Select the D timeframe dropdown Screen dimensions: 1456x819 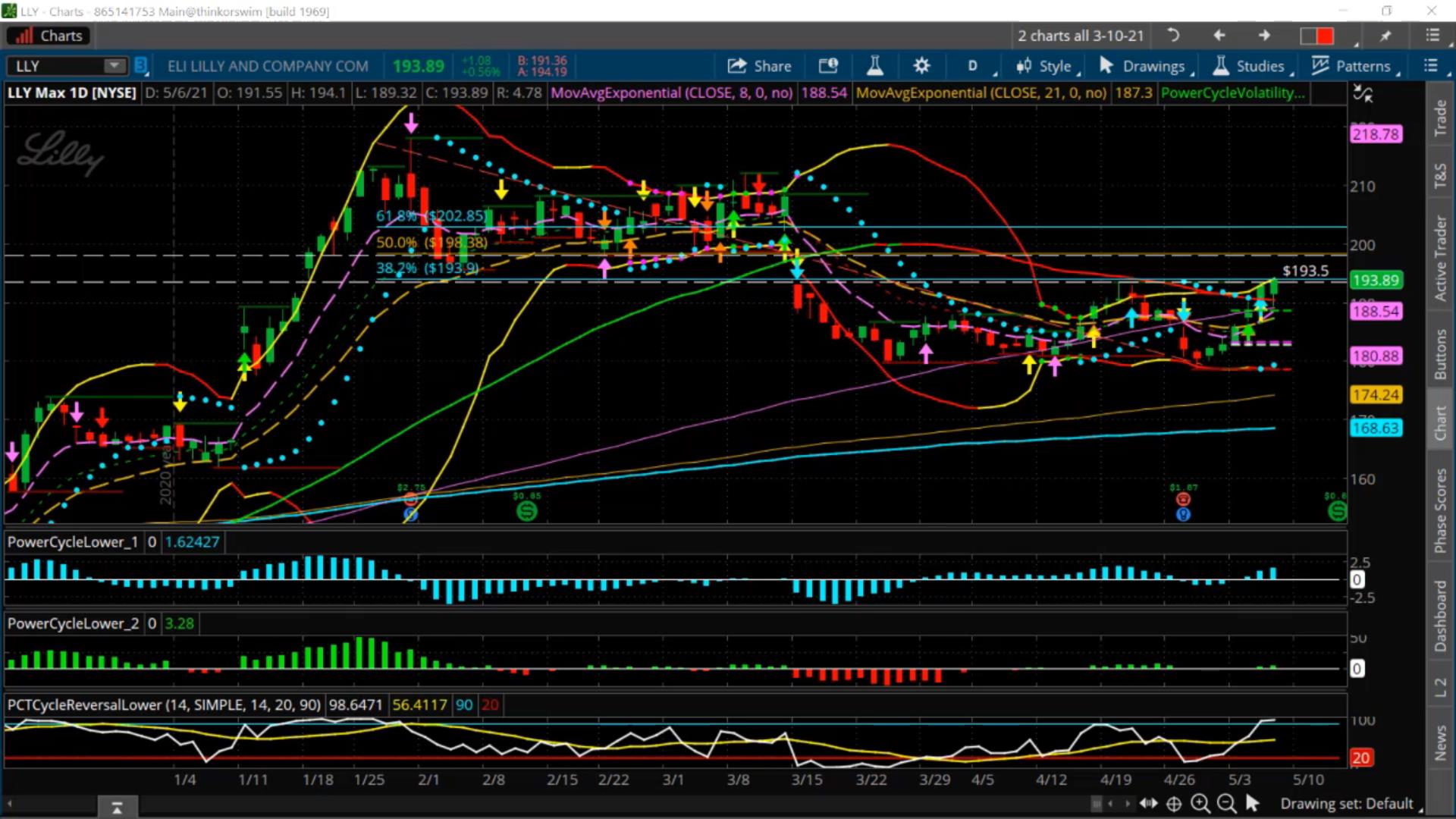973,66
